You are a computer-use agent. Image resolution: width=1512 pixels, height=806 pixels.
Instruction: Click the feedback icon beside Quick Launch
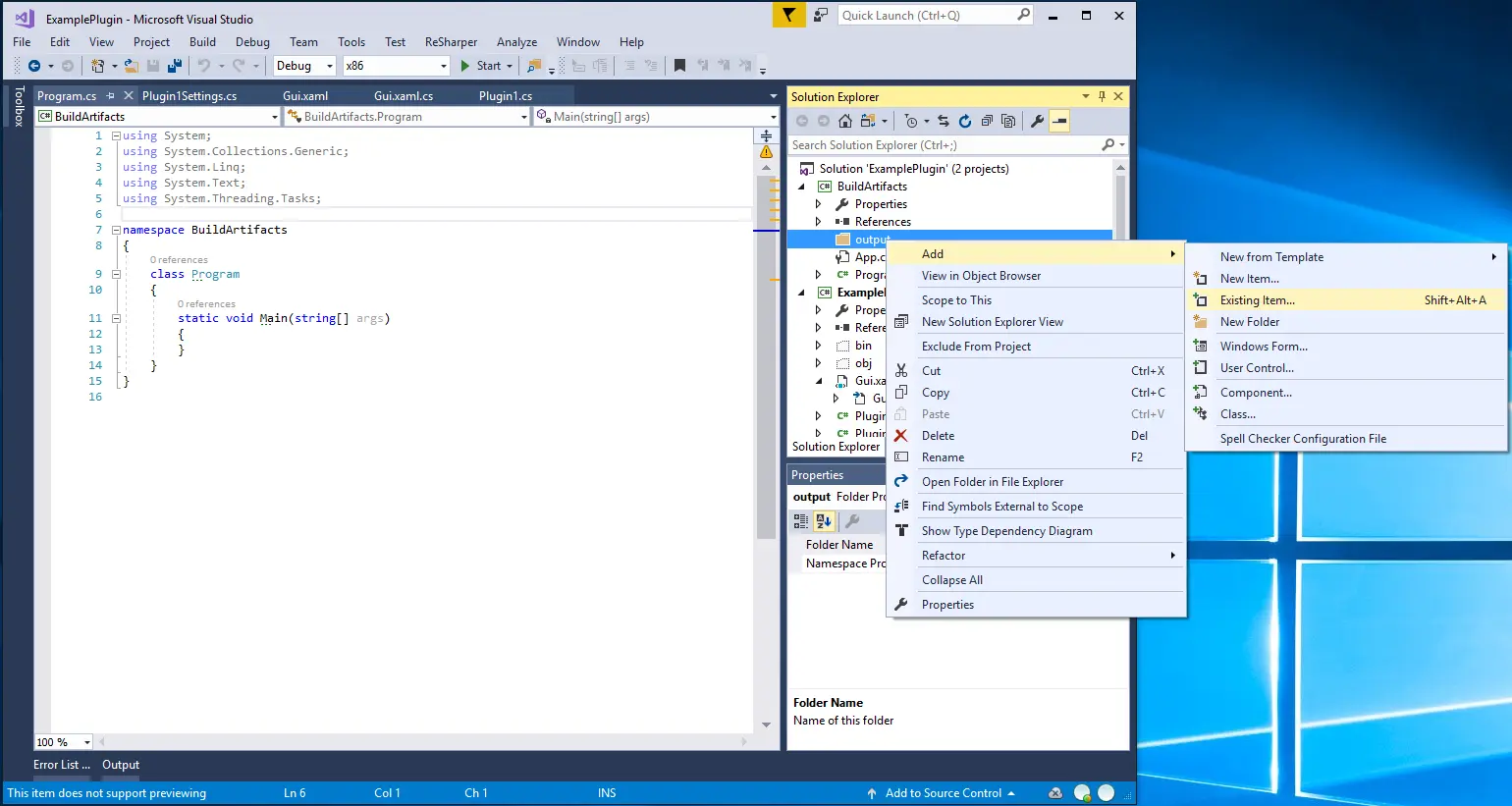(820, 15)
